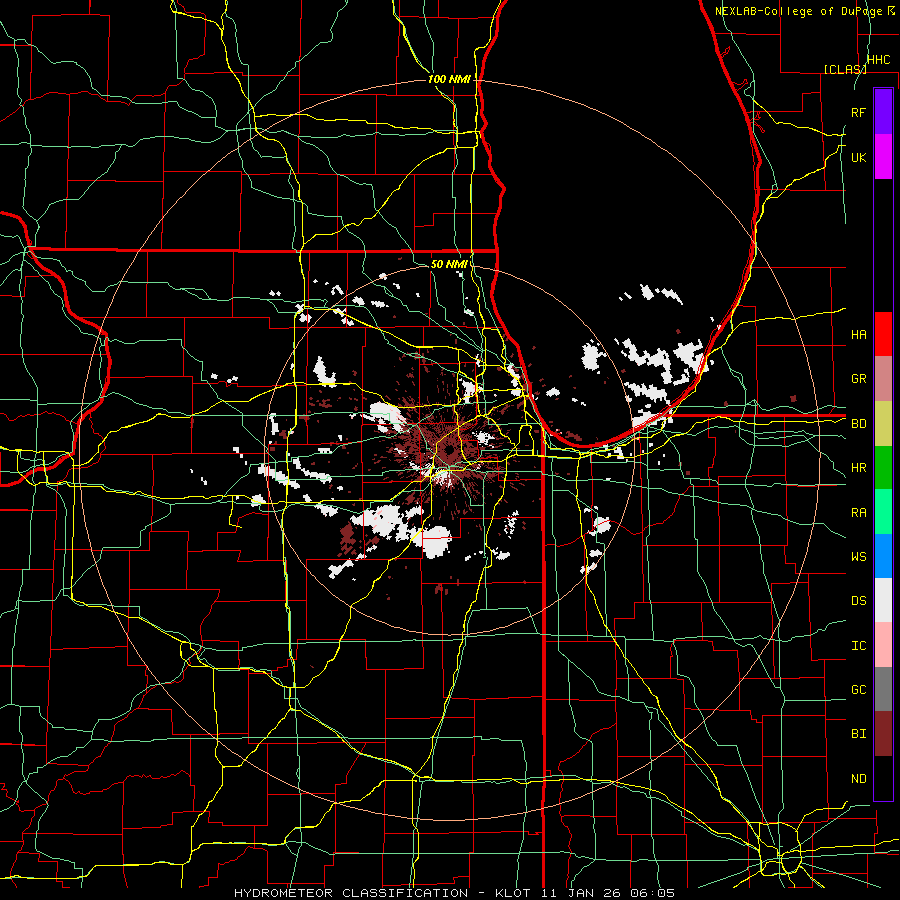Click the IC pink legend swatch
This screenshot has height=900, width=900.
click(883, 645)
